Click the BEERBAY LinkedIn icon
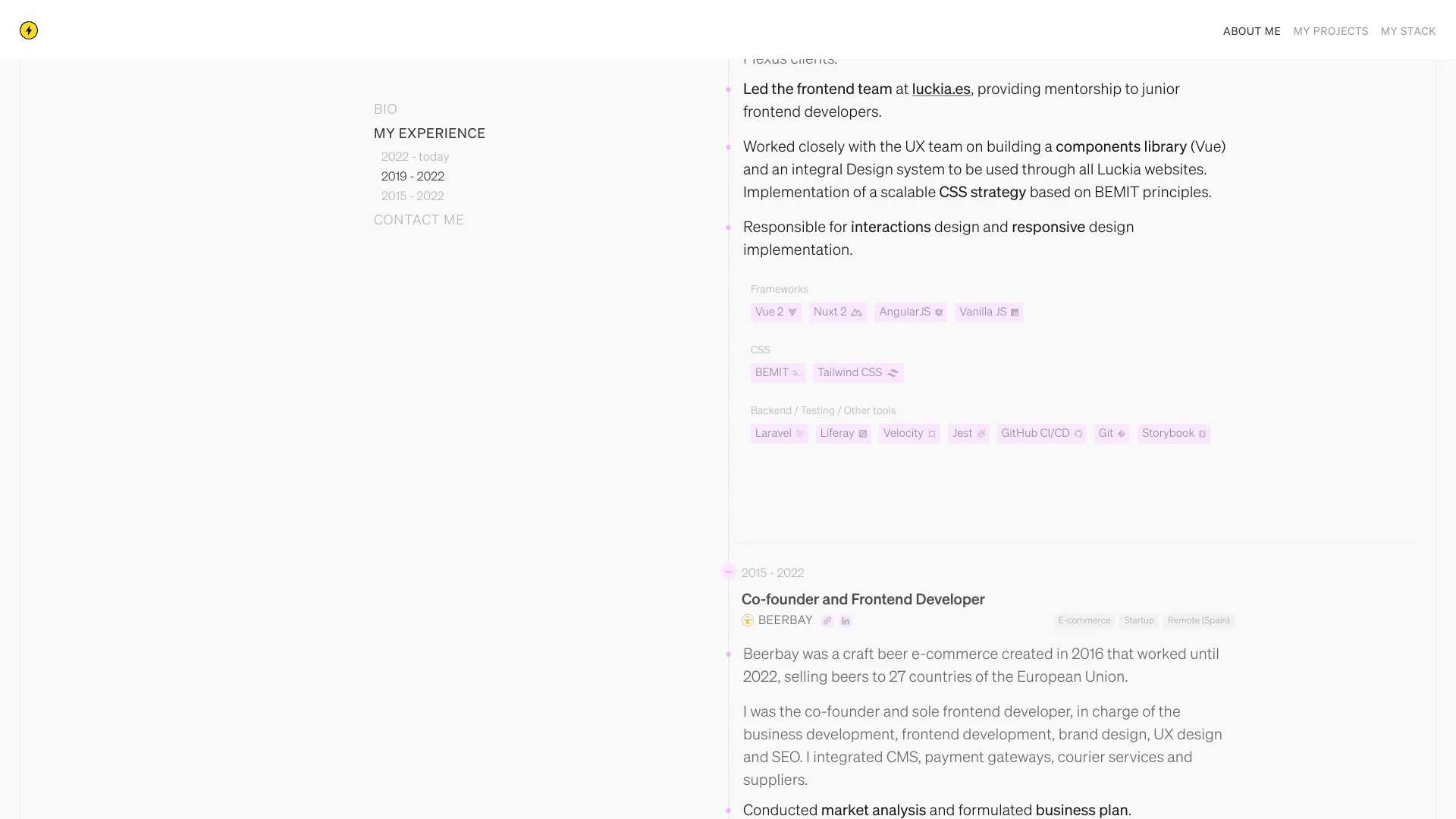The height and width of the screenshot is (819, 1456). [844, 620]
